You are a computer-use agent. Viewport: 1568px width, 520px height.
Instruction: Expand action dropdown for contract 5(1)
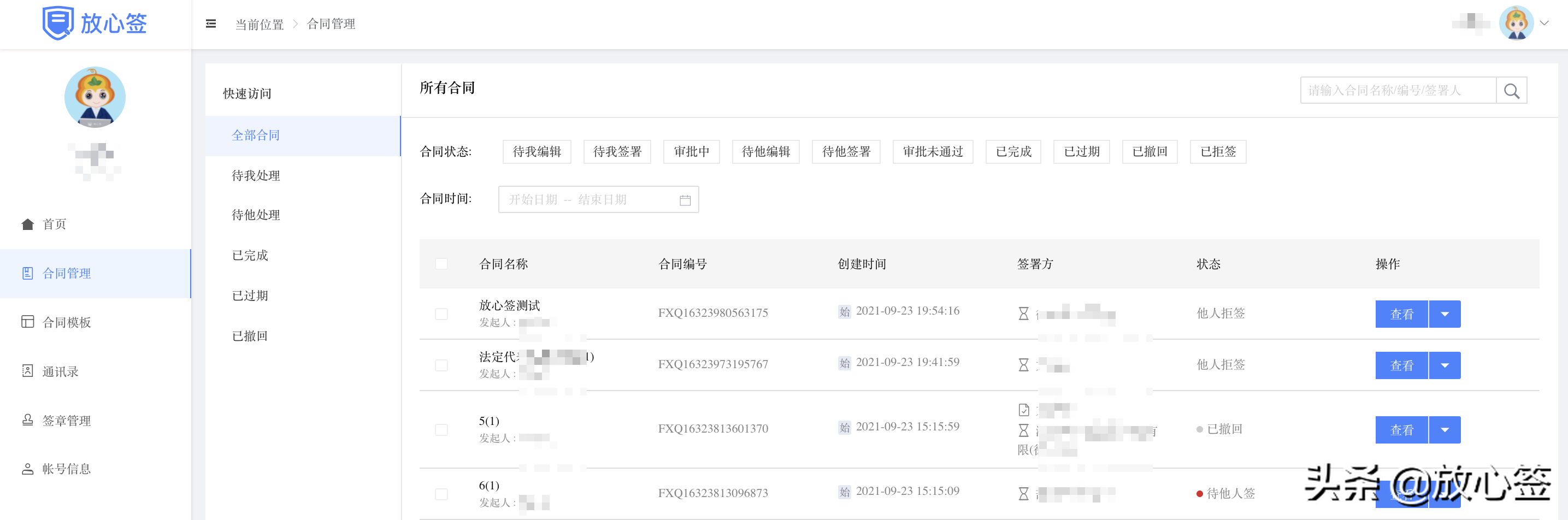click(x=1445, y=430)
